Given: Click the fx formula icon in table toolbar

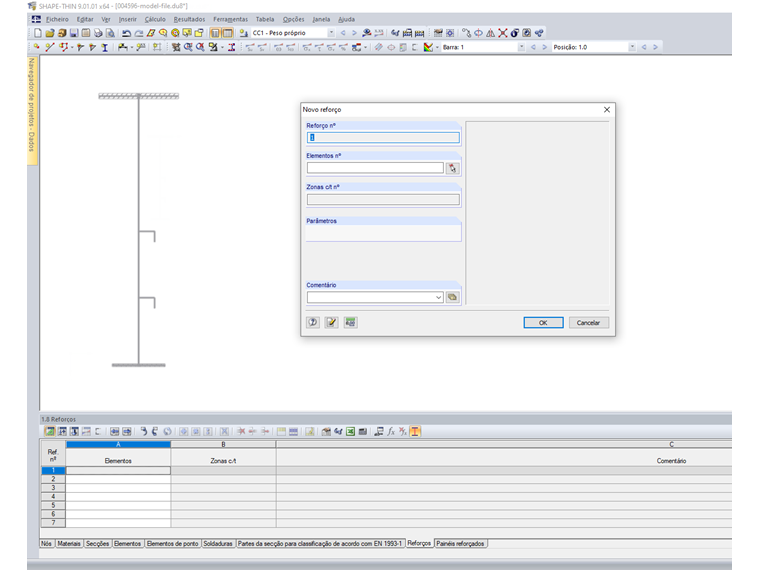Looking at the screenshot, I should pyautogui.click(x=391, y=431).
